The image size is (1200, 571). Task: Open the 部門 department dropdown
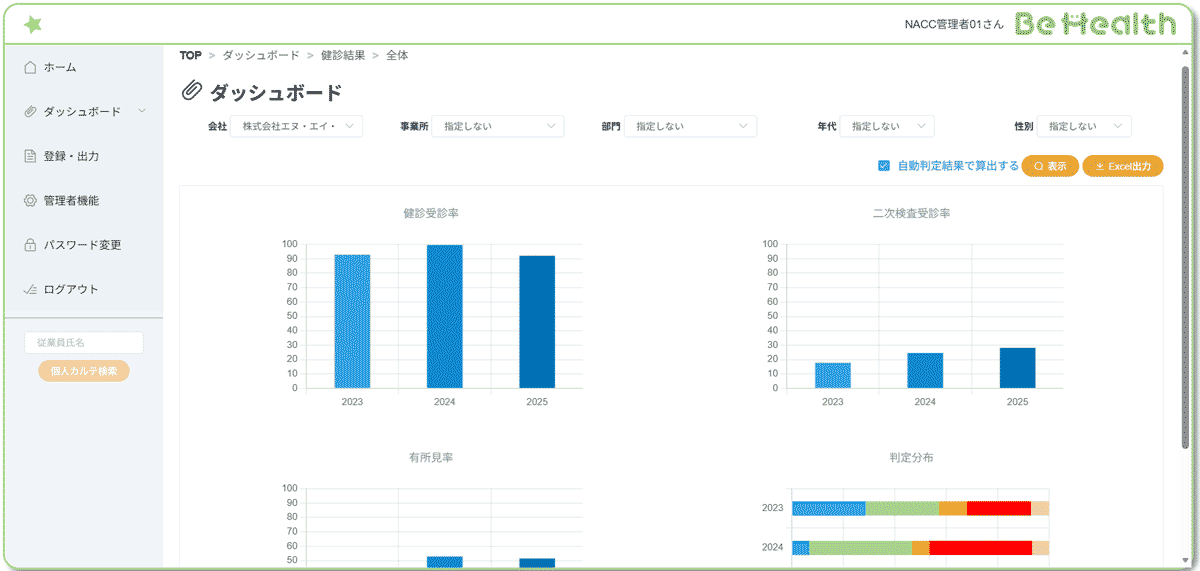pos(690,126)
